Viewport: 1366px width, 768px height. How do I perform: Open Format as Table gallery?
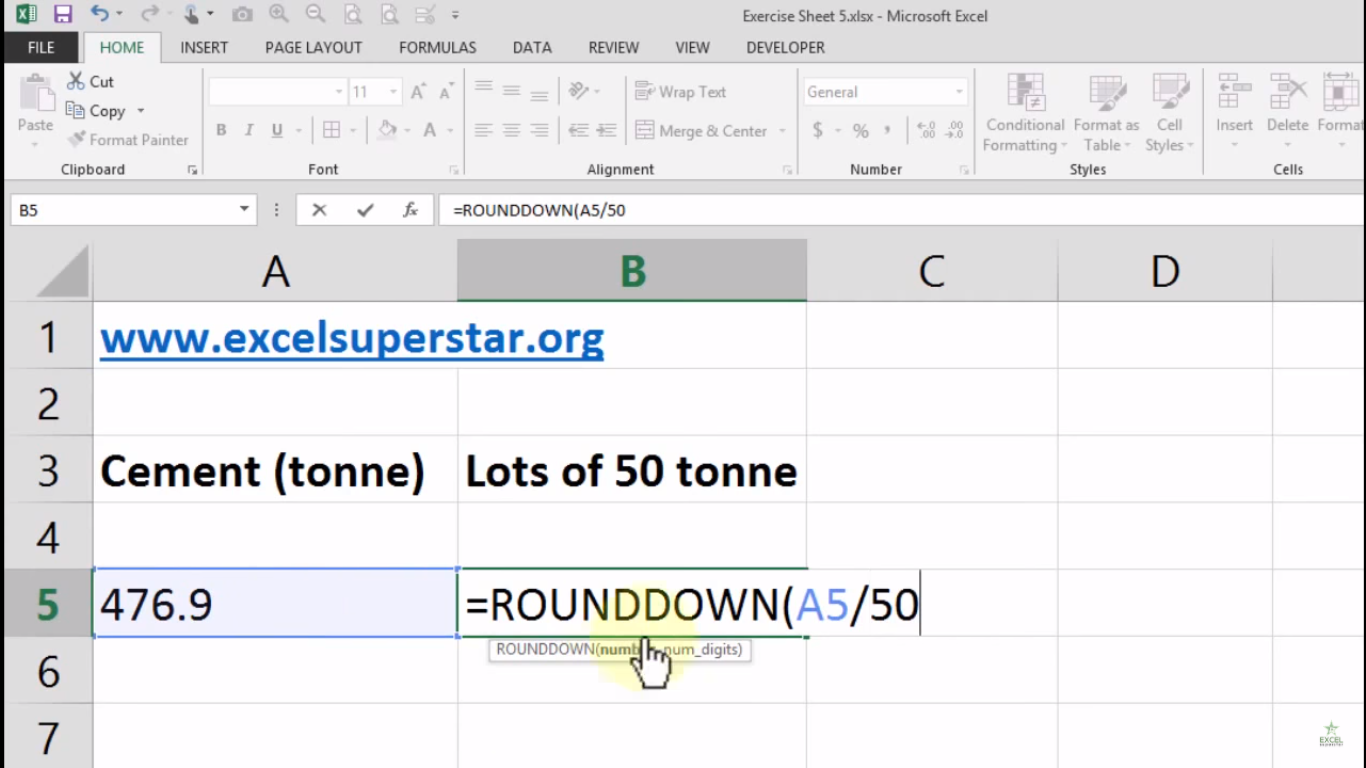coord(1106,113)
